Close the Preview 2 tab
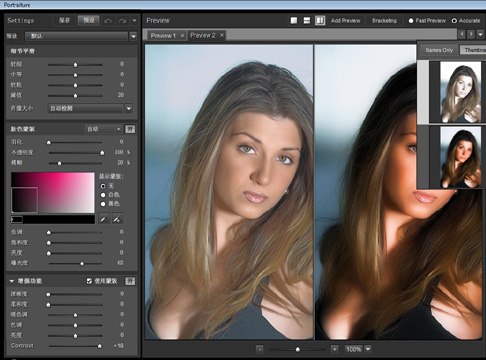Viewport: 486px width, 360px height. 222,35
